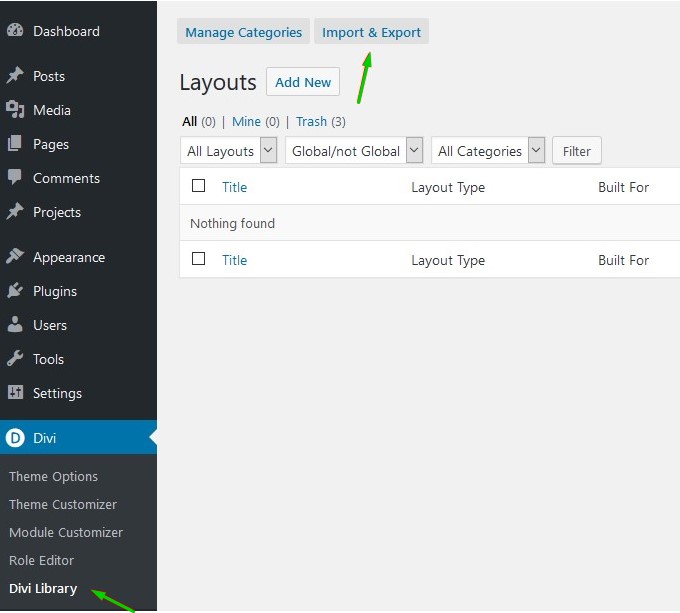The image size is (680, 613).
Task: Click the Users person icon
Action: 15,325
